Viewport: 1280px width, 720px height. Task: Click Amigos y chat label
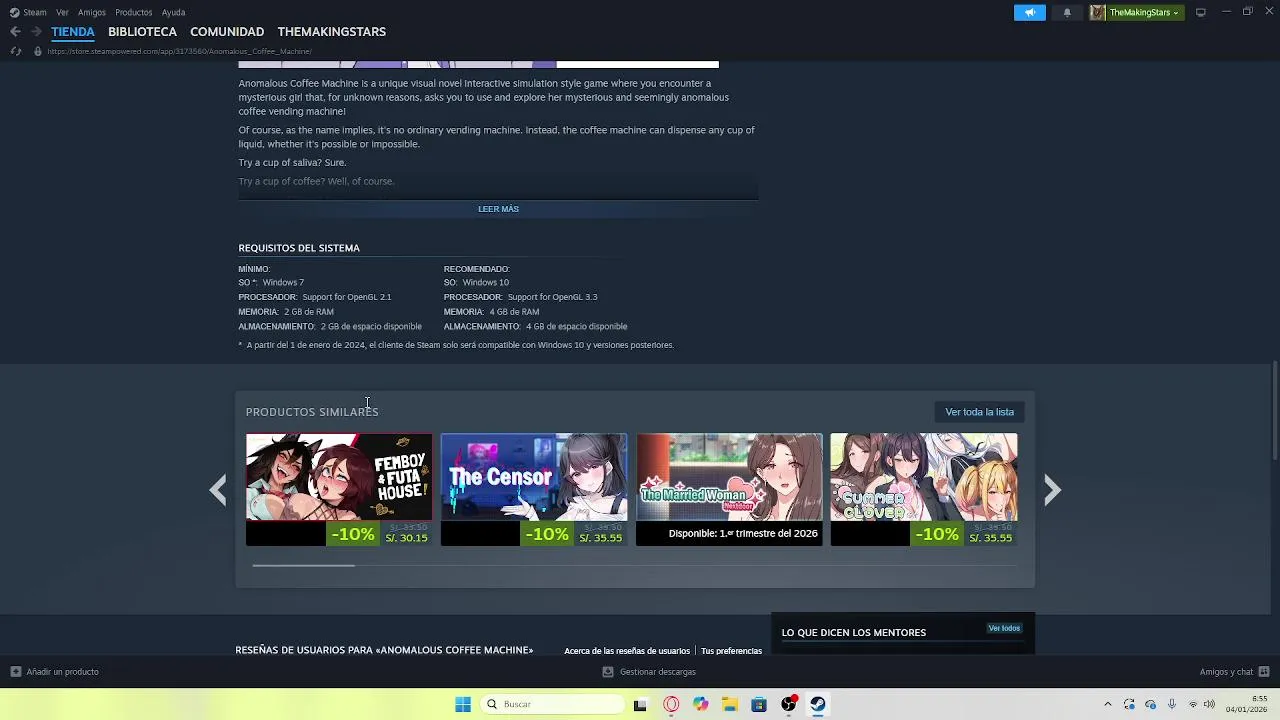tap(1226, 672)
